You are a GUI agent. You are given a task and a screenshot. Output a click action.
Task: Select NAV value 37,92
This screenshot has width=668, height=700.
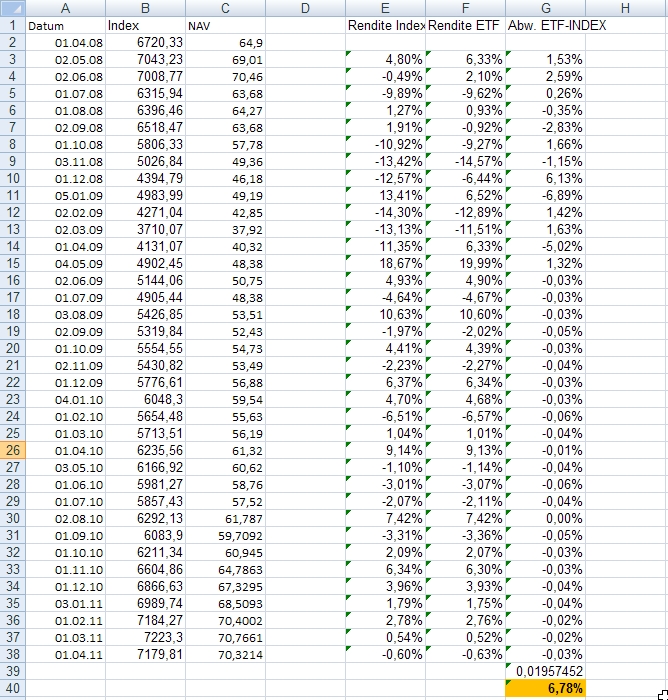pos(225,229)
